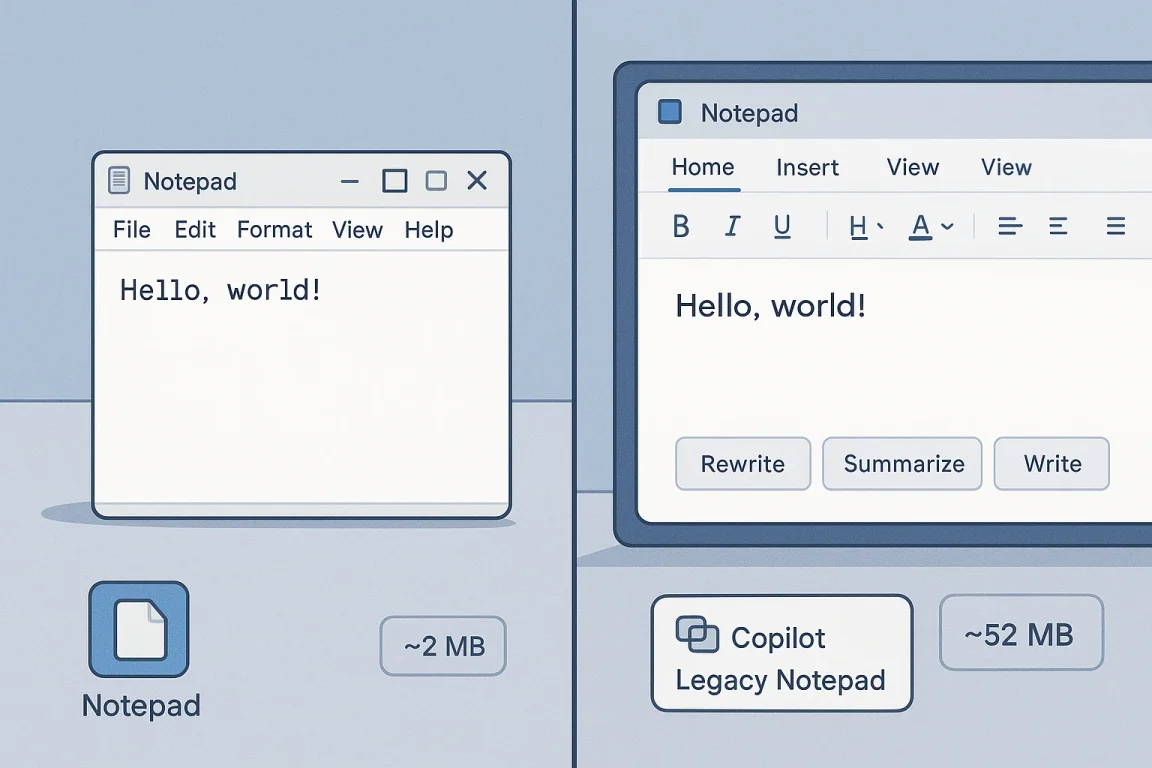The width and height of the screenshot is (1152, 768).
Task: Click the status bar strip of classic Notepad
Action: pos(301,509)
